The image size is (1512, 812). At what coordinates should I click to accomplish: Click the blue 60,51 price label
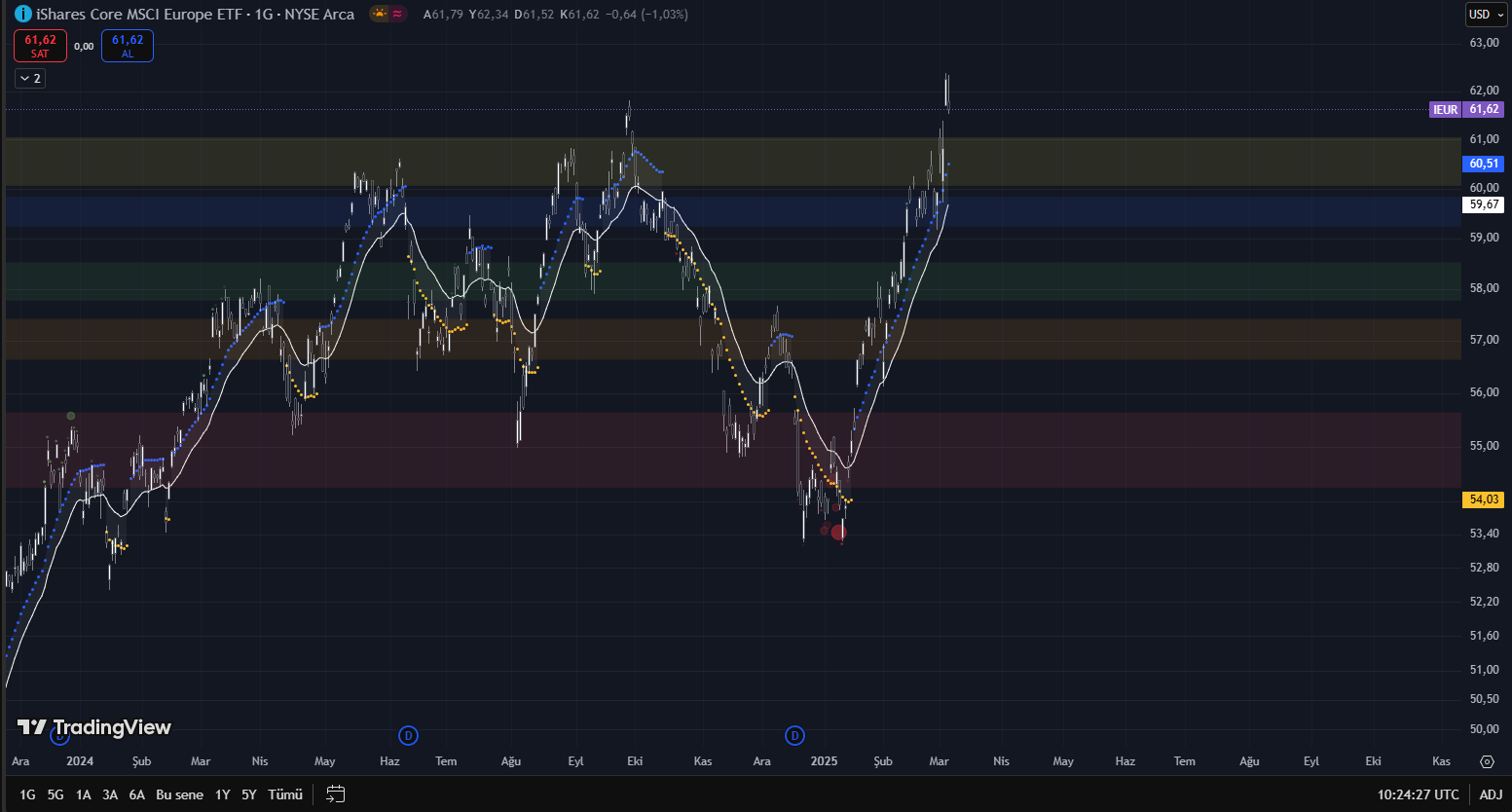(x=1484, y=164)
